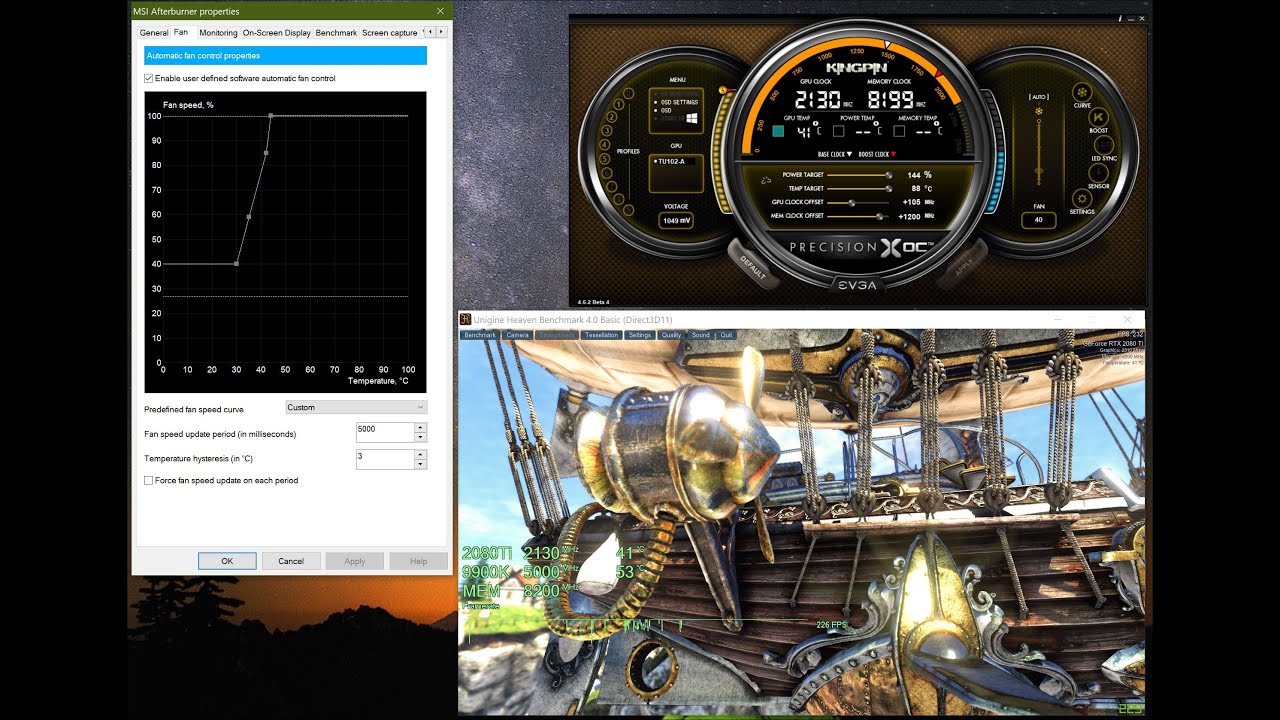Toggle the Memory Temp checkbox

click(x=899, y=131)
